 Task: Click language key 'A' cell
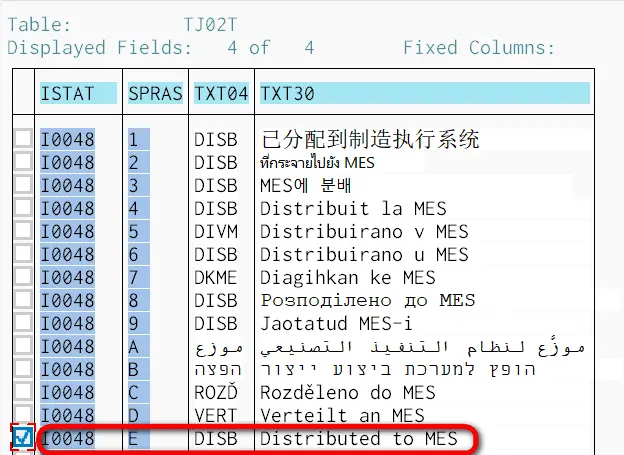click(x=138, y=346)
